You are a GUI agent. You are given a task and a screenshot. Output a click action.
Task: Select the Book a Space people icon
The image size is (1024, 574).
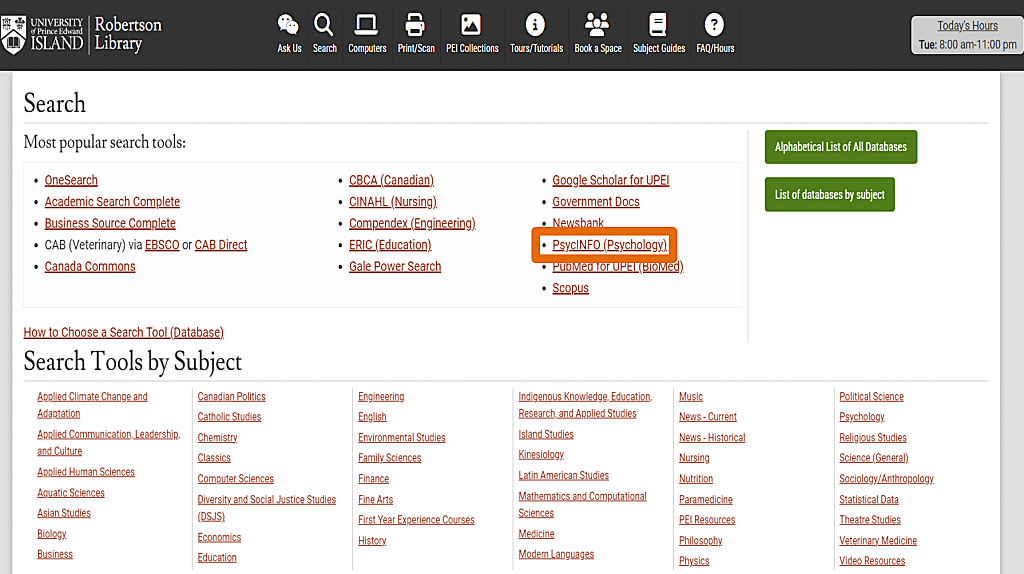click(x=597, y=25)
